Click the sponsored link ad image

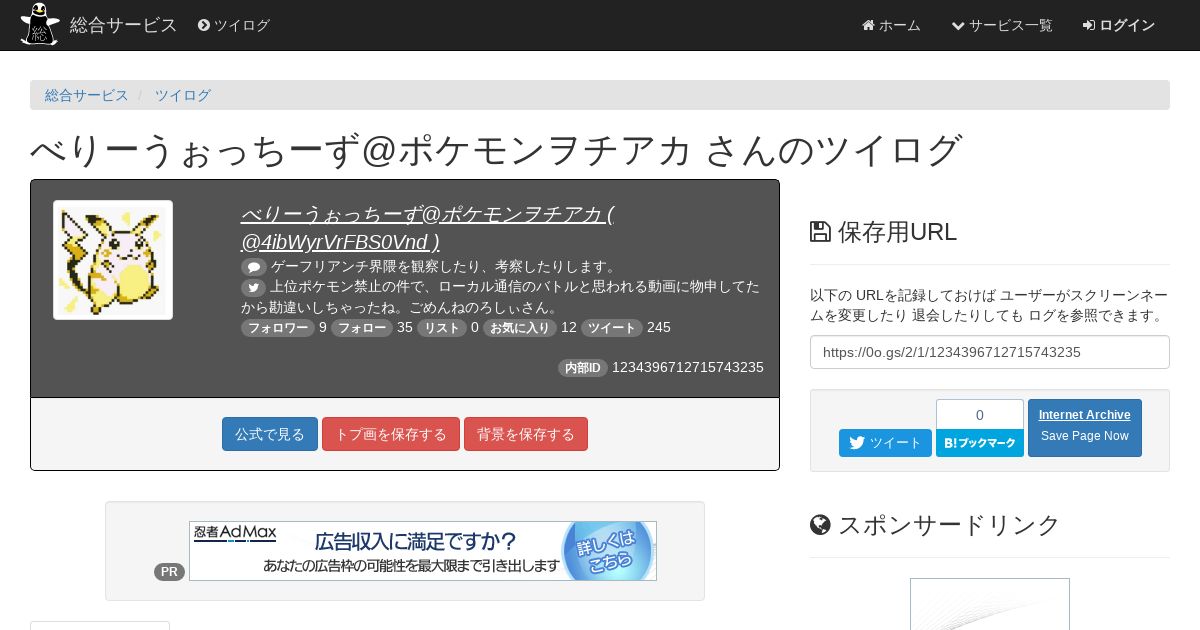990,604
